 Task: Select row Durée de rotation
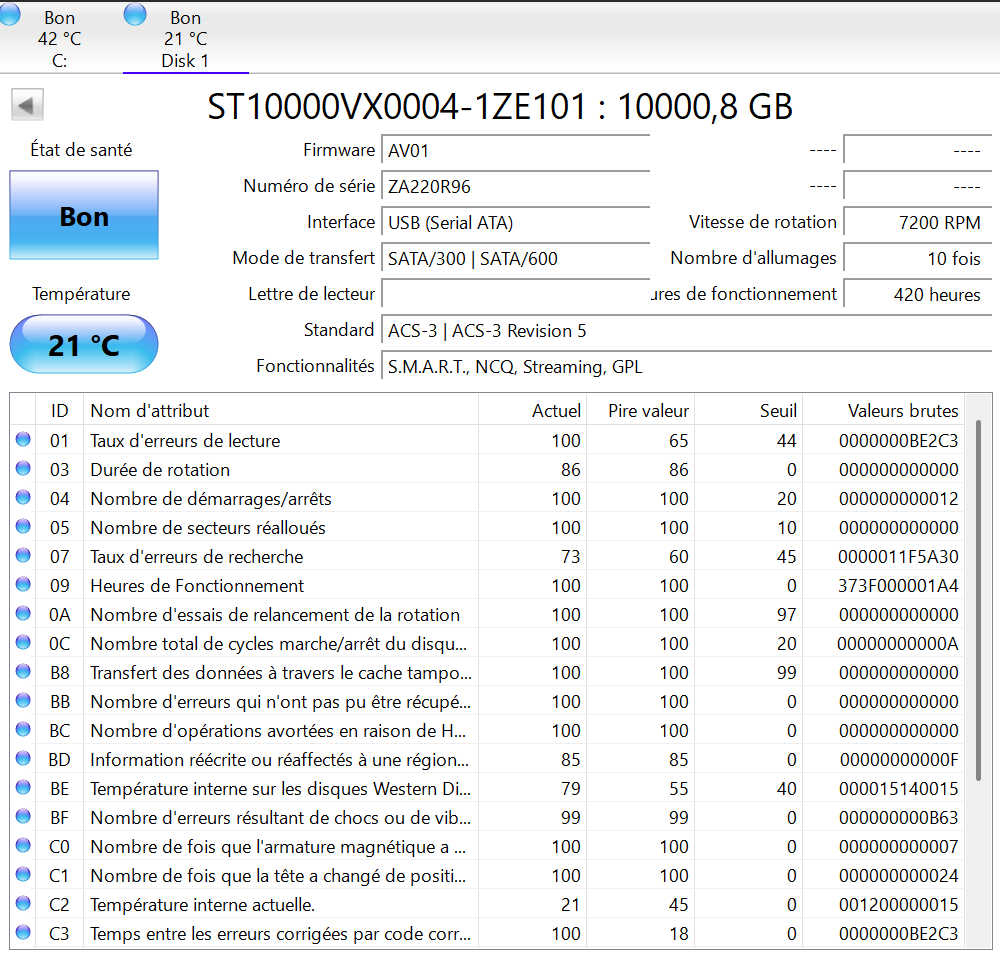coord(488,469)
